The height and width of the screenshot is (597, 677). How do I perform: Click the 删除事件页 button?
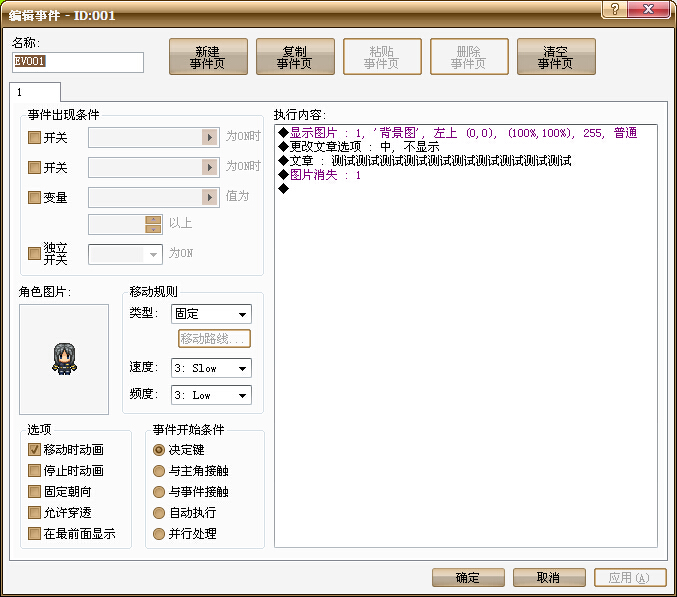click(469, 57)
